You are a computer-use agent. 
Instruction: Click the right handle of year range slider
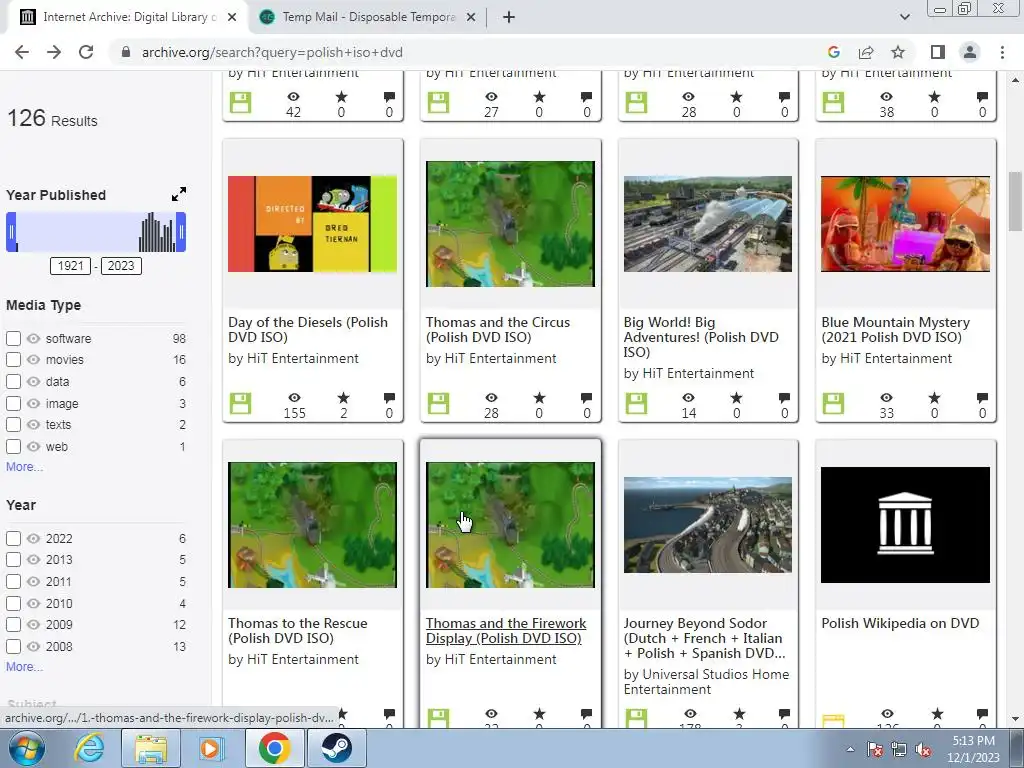click(x=181, y=232)
